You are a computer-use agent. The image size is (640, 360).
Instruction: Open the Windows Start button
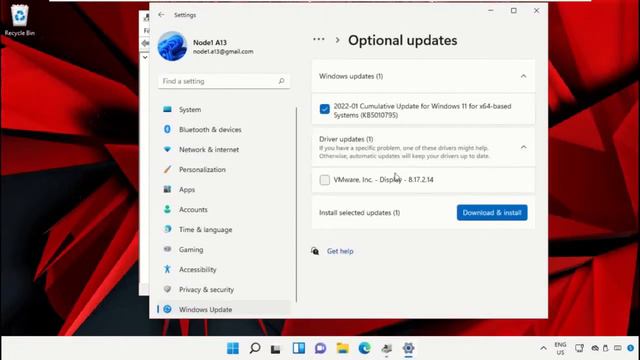[233, 348]
